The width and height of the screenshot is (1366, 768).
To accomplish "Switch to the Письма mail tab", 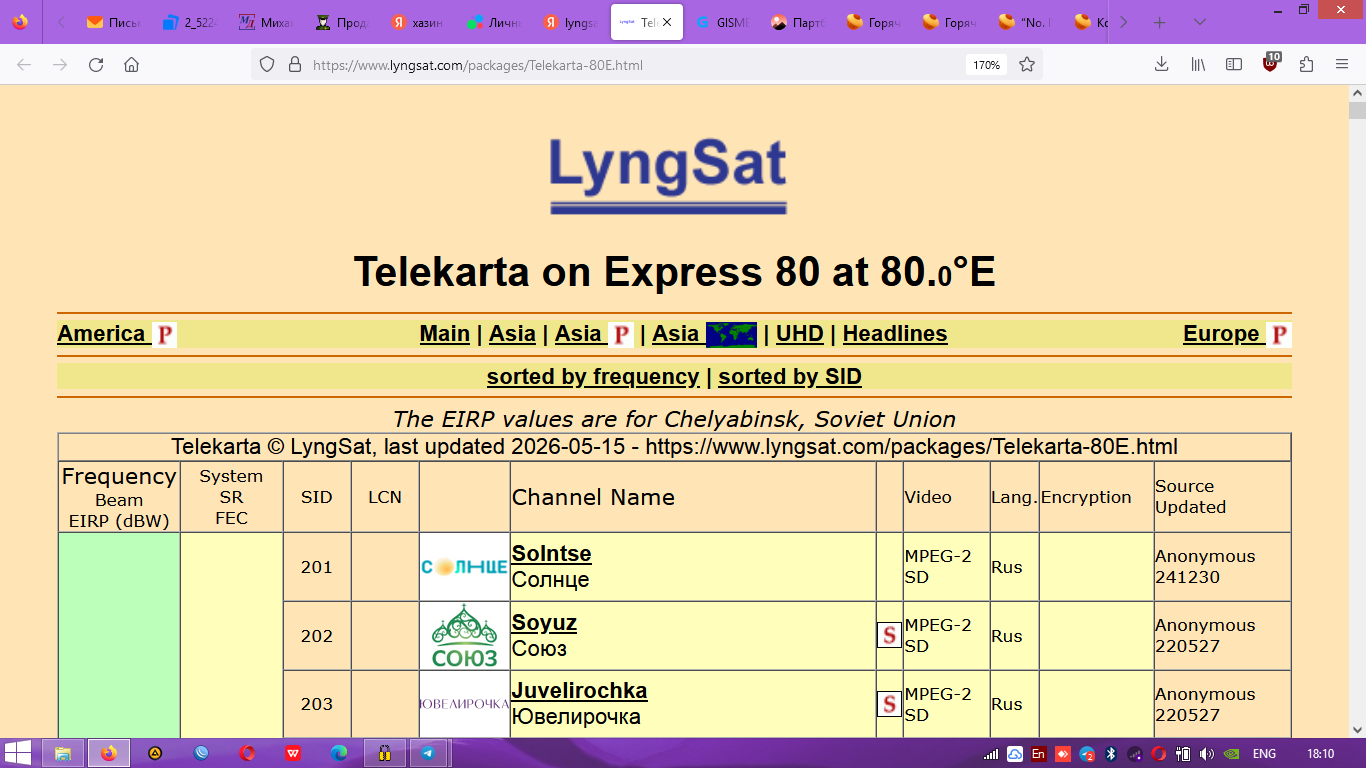I will 112,22.
